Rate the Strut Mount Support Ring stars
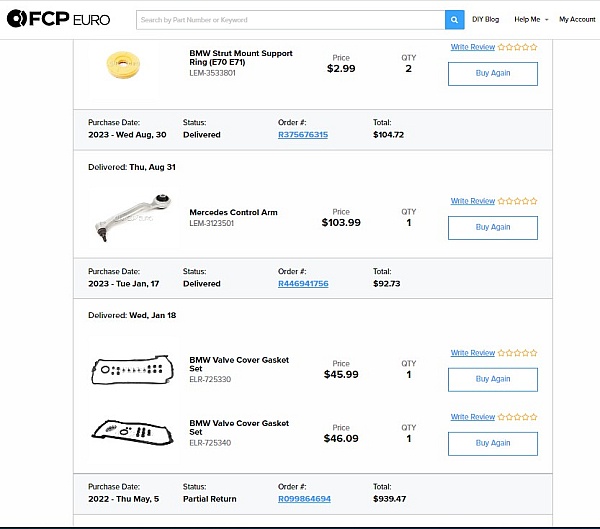The width and height of the screenshot is (600, 529). tap(517, 47)
